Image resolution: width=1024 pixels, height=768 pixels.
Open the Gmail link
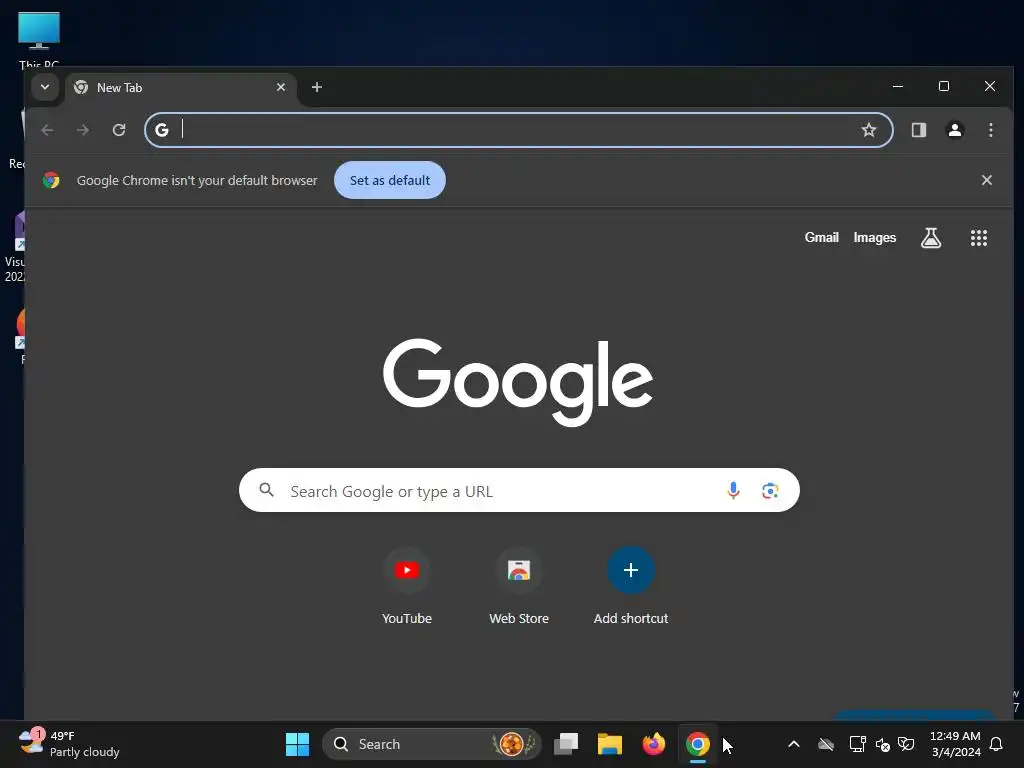822,238
